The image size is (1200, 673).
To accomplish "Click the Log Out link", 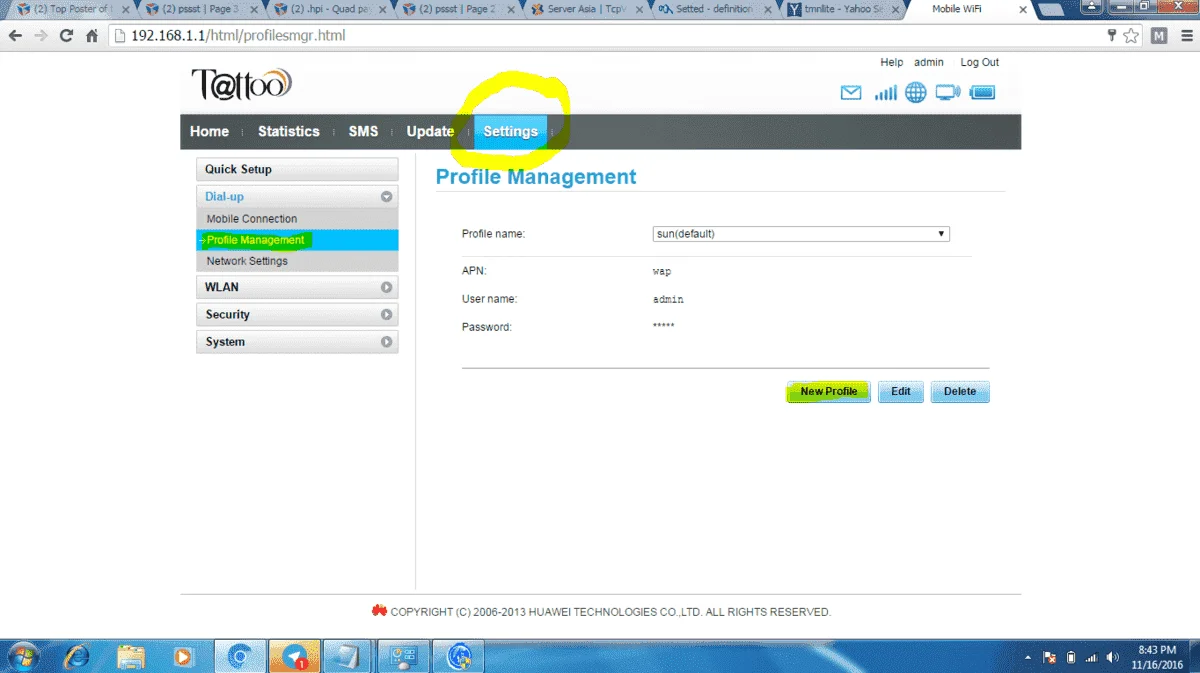I will 980,62.
